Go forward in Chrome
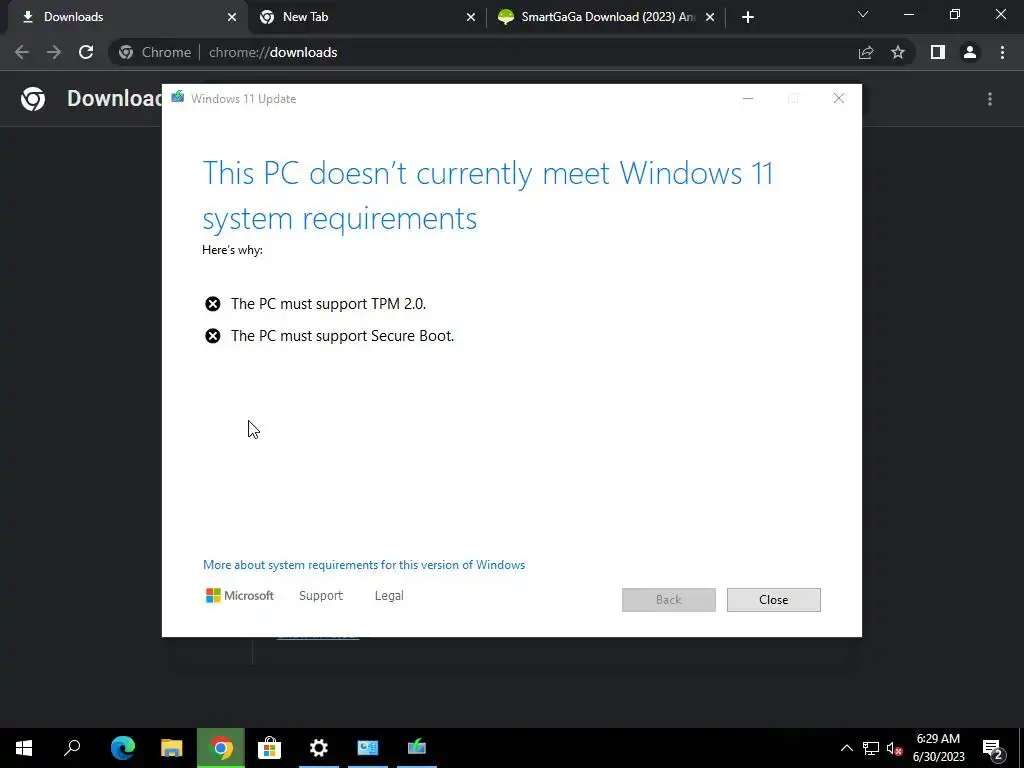Viewport: 1024px width, 768px height. [54, 52]
